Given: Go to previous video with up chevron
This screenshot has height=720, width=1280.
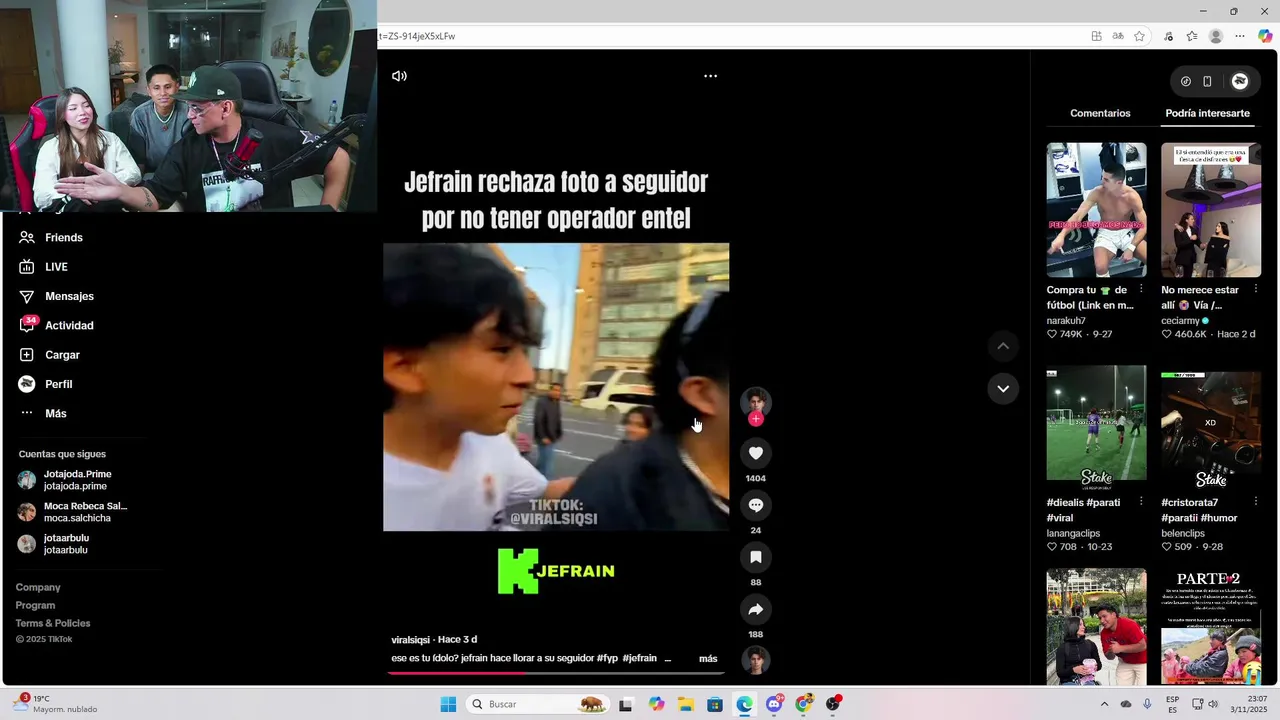Looking at the screenshot, I should click(1003, 346).
